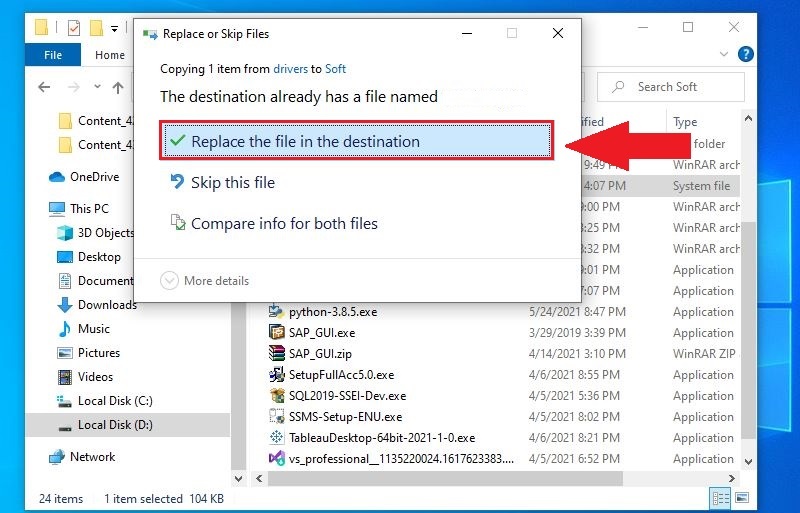Open Pictures in the navigation pane
Image resolution: width=800 pixels, height=513 pixels.
point(88,353)
